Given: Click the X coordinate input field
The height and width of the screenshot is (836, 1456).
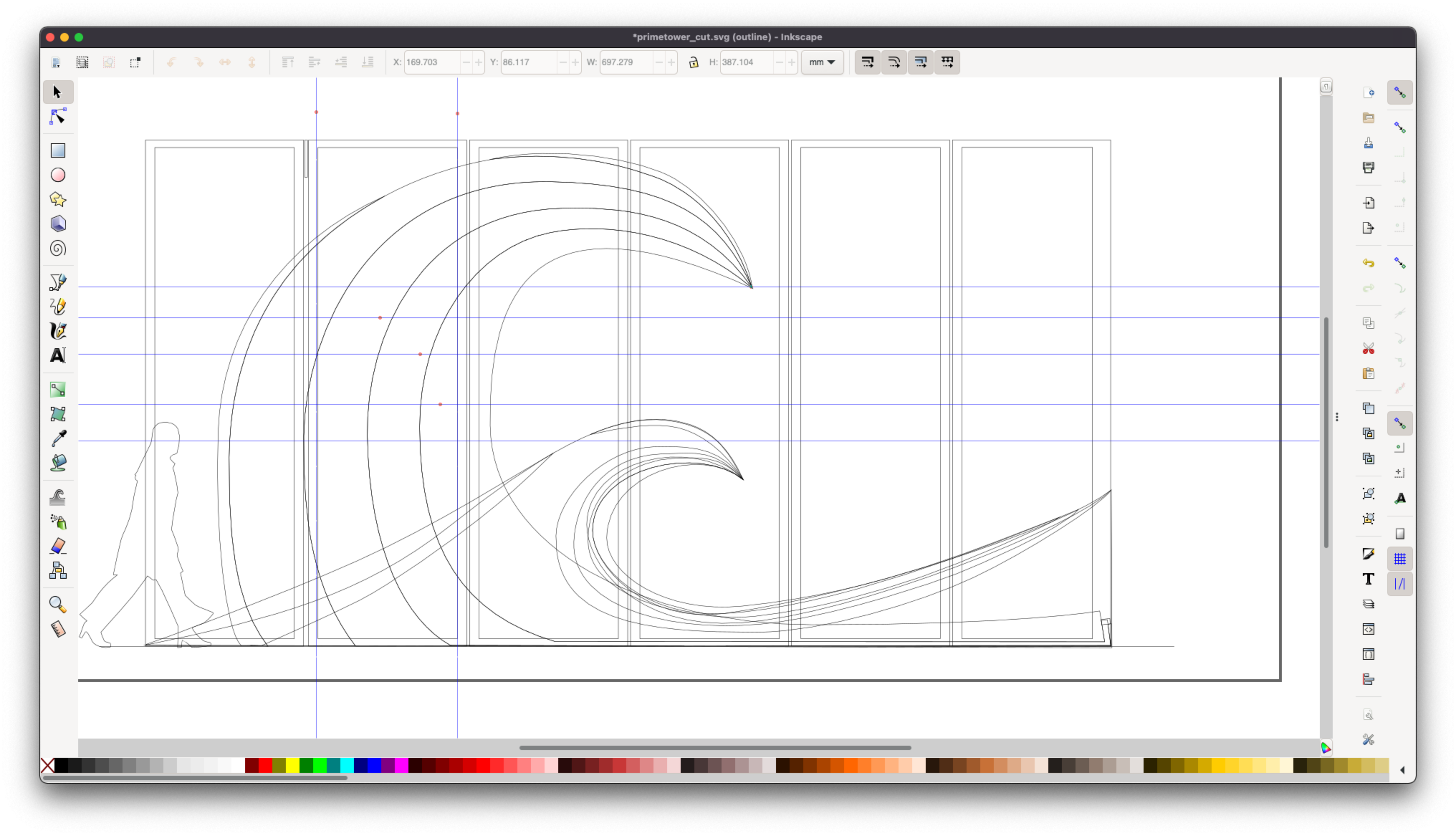Looking at the screenshot, I should (x=432, y=62).
